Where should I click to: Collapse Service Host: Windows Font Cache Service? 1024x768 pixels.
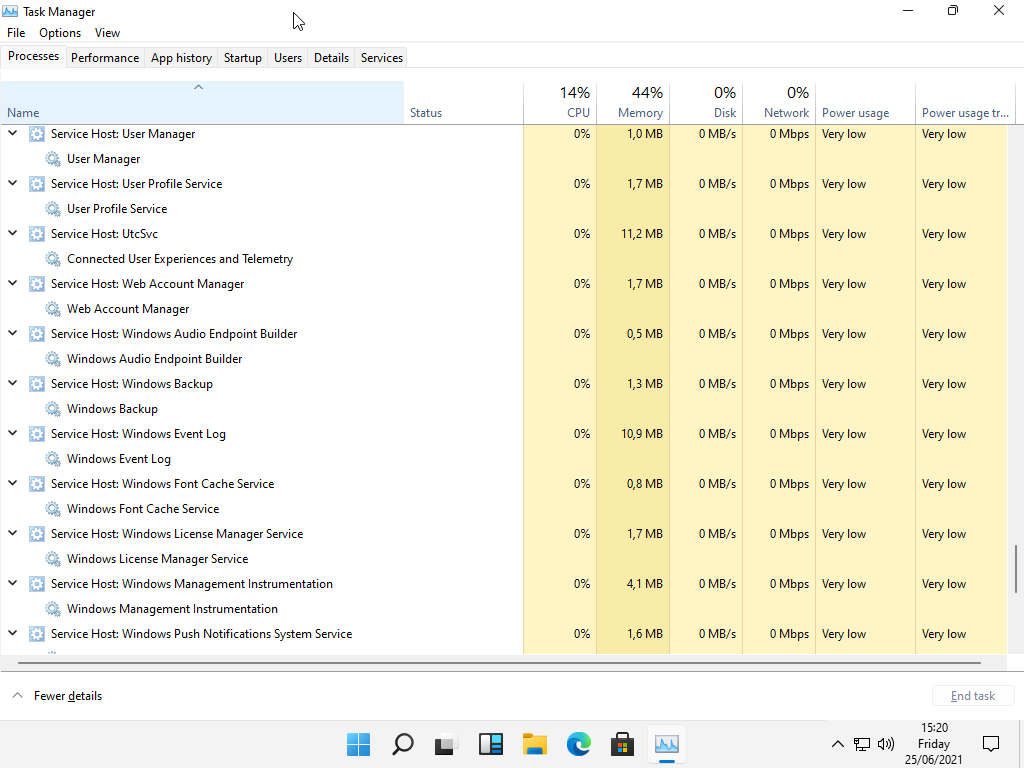click(x=13, y=483)
